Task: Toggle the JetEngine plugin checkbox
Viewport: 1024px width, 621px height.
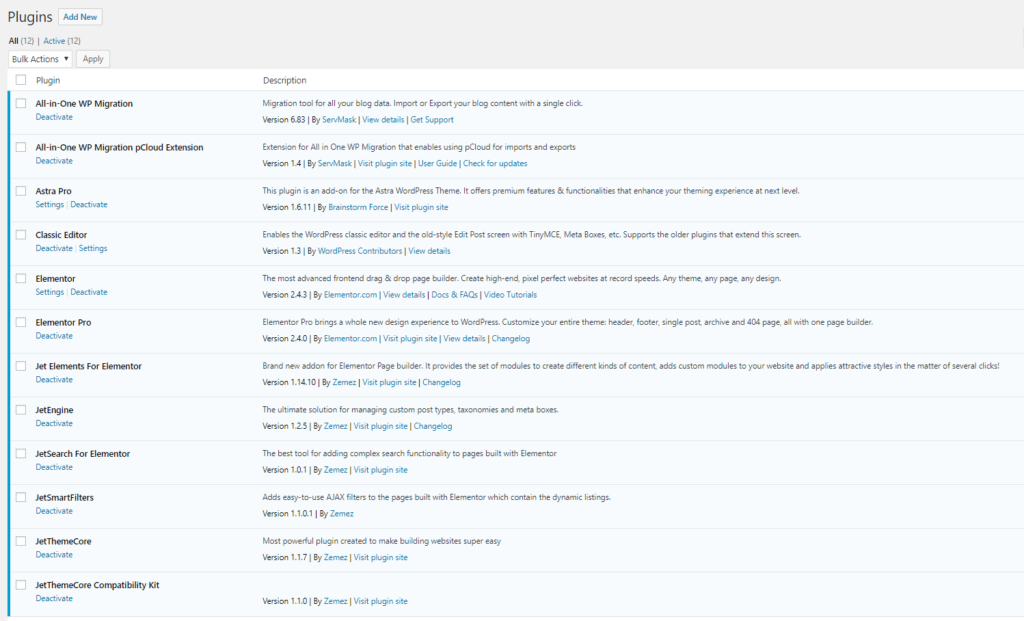Action: pyautogui.click(x=21, y=410)
